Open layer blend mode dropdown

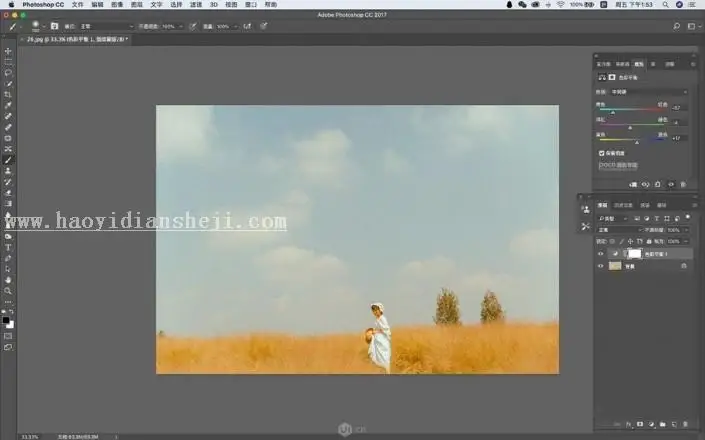click(620, 230)
